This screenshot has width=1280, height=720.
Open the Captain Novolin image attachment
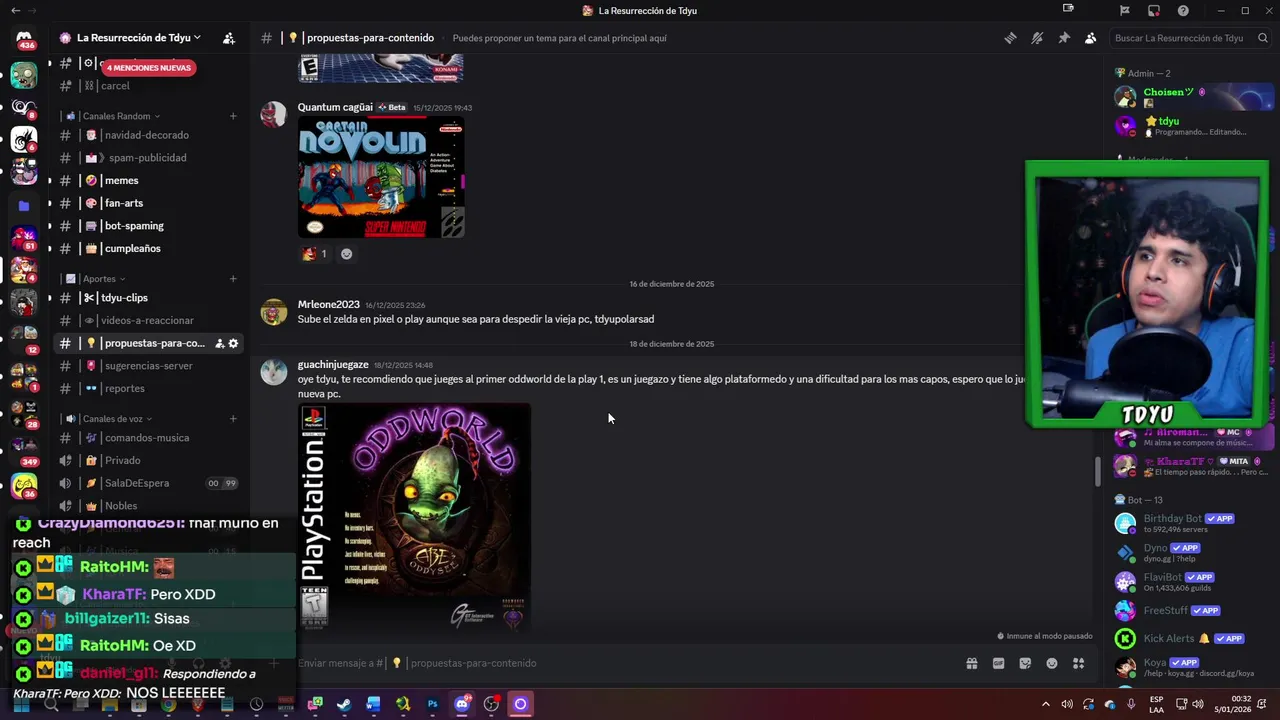tap(381, 177)
